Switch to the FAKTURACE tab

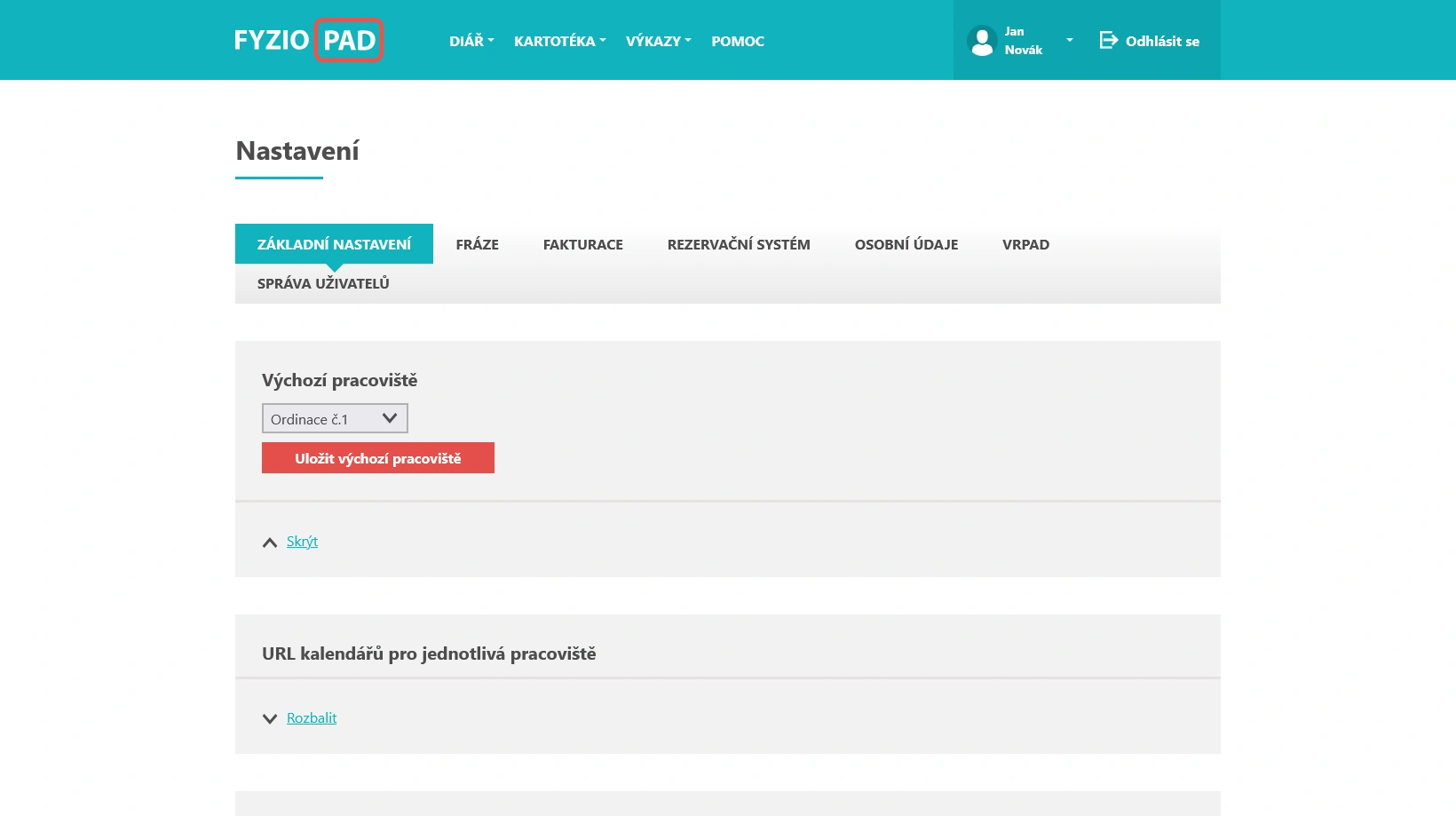(582, 244)
